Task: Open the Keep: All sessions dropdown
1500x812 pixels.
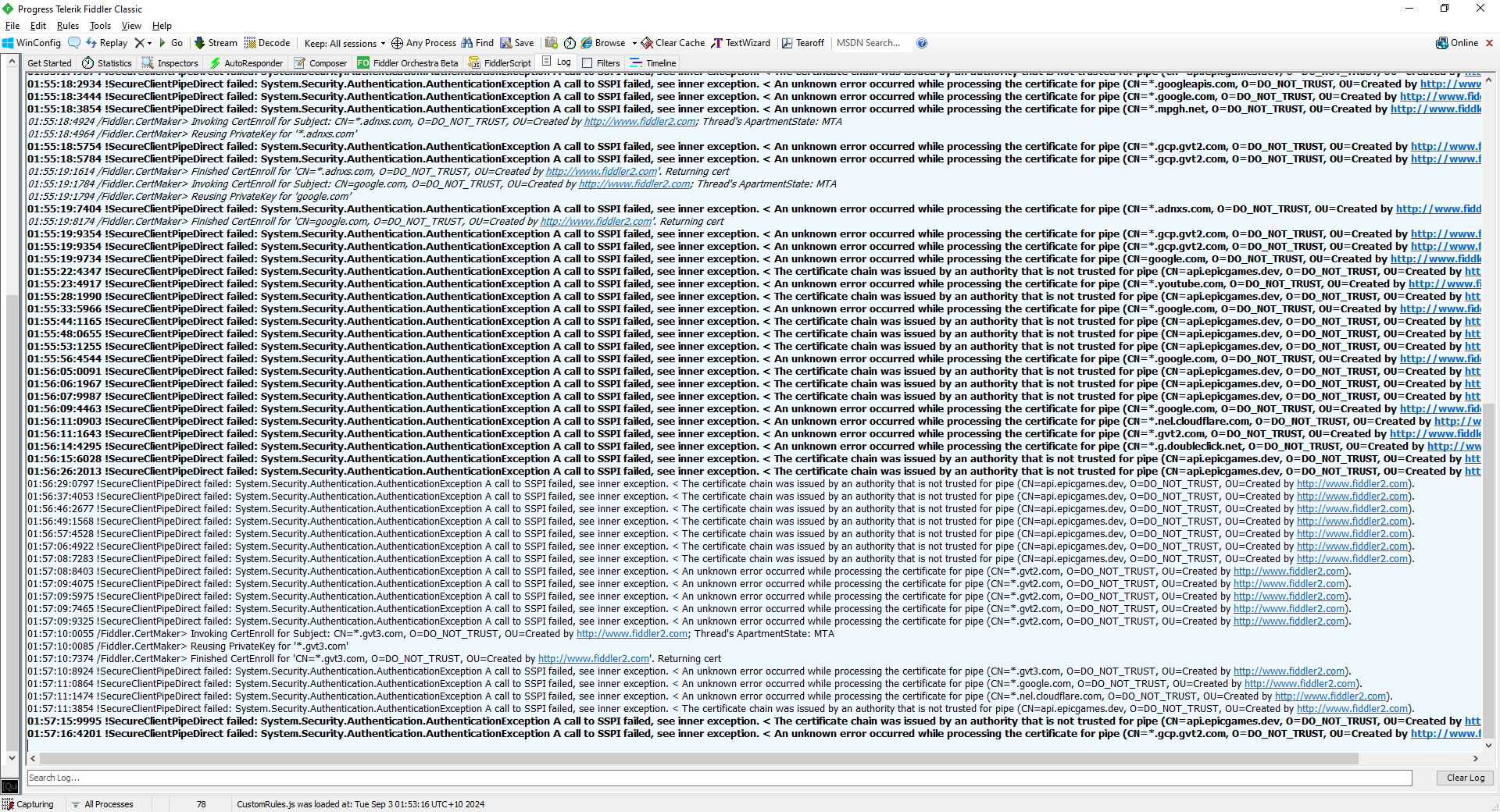Action: (345, 43)
